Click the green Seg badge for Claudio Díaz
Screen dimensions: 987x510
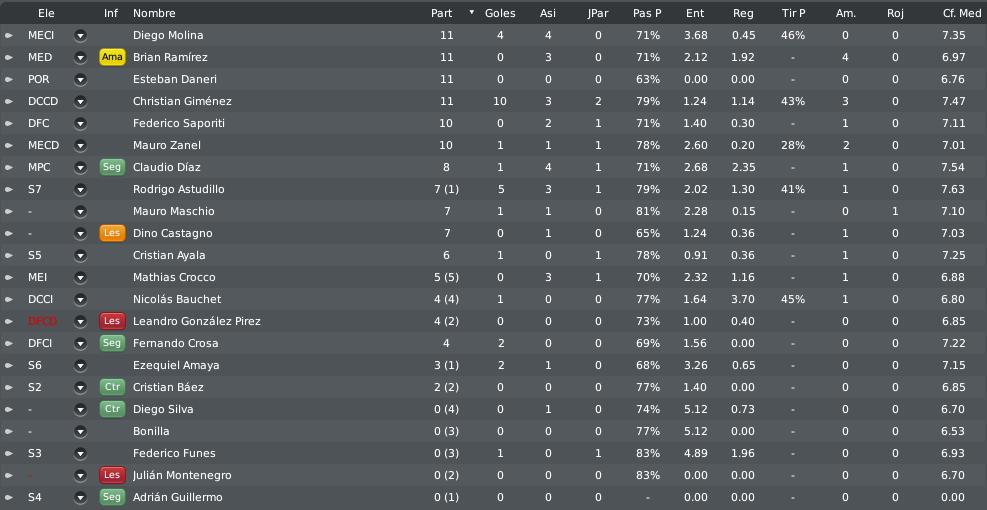(112, 167)
